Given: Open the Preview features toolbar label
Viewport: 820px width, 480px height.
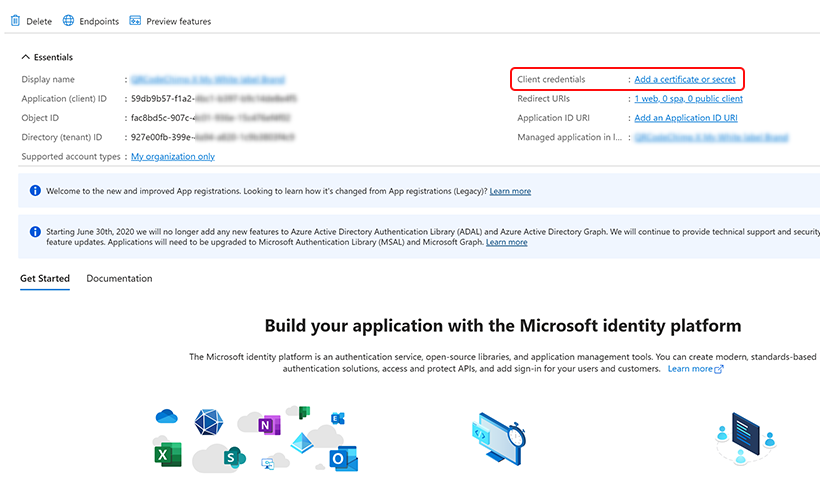Looking at the screenshot, I should (179, 21).
